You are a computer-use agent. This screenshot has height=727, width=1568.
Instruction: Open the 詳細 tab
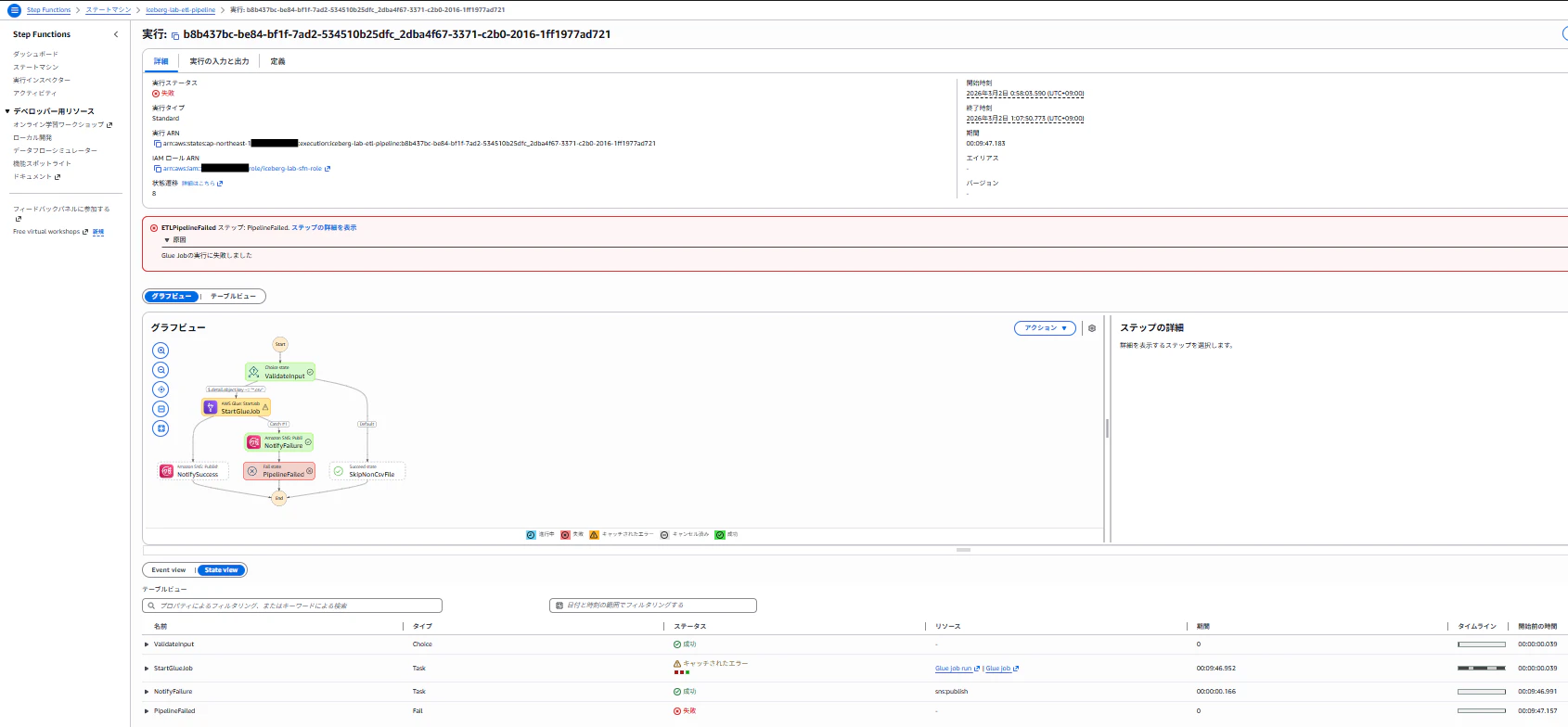click(x=161, y=61)
